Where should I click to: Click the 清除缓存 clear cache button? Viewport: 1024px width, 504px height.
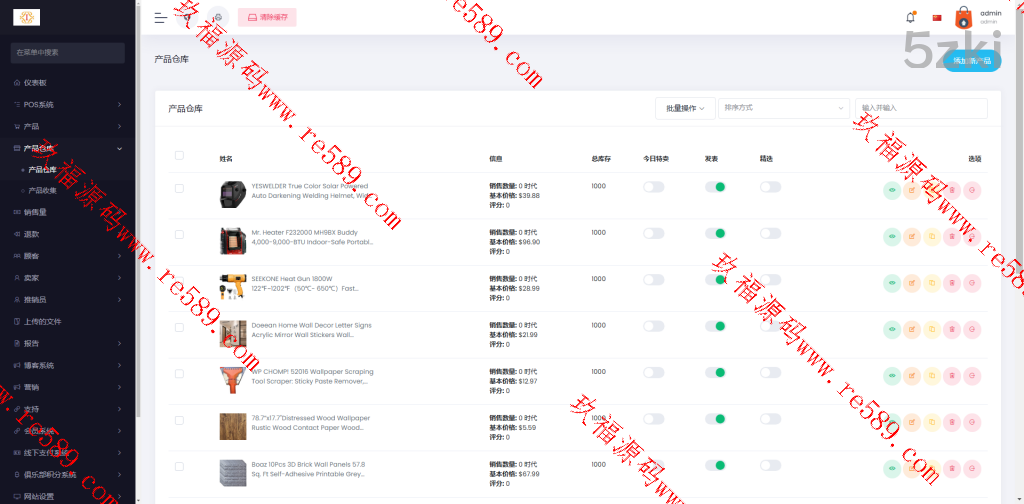[267, 17]
